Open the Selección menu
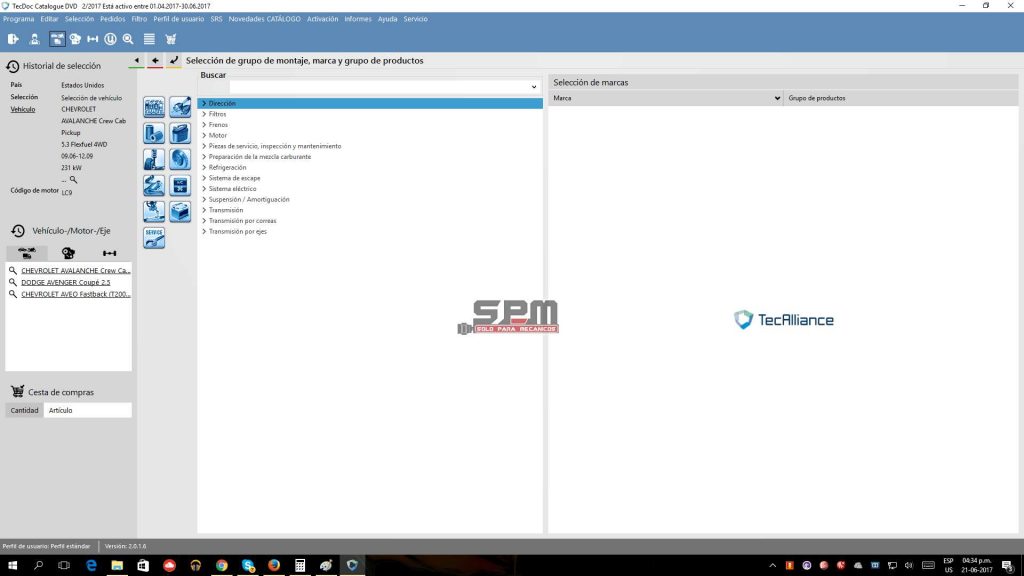Image resolution: width=1024 pixels, height=576 pixels. click(x=79, y=19)
